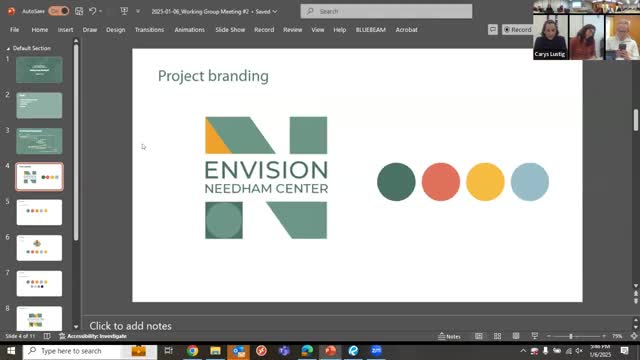Screen dimensions: 640x360
Task: Toggle the Notes pane button
Action: [449, 336]
